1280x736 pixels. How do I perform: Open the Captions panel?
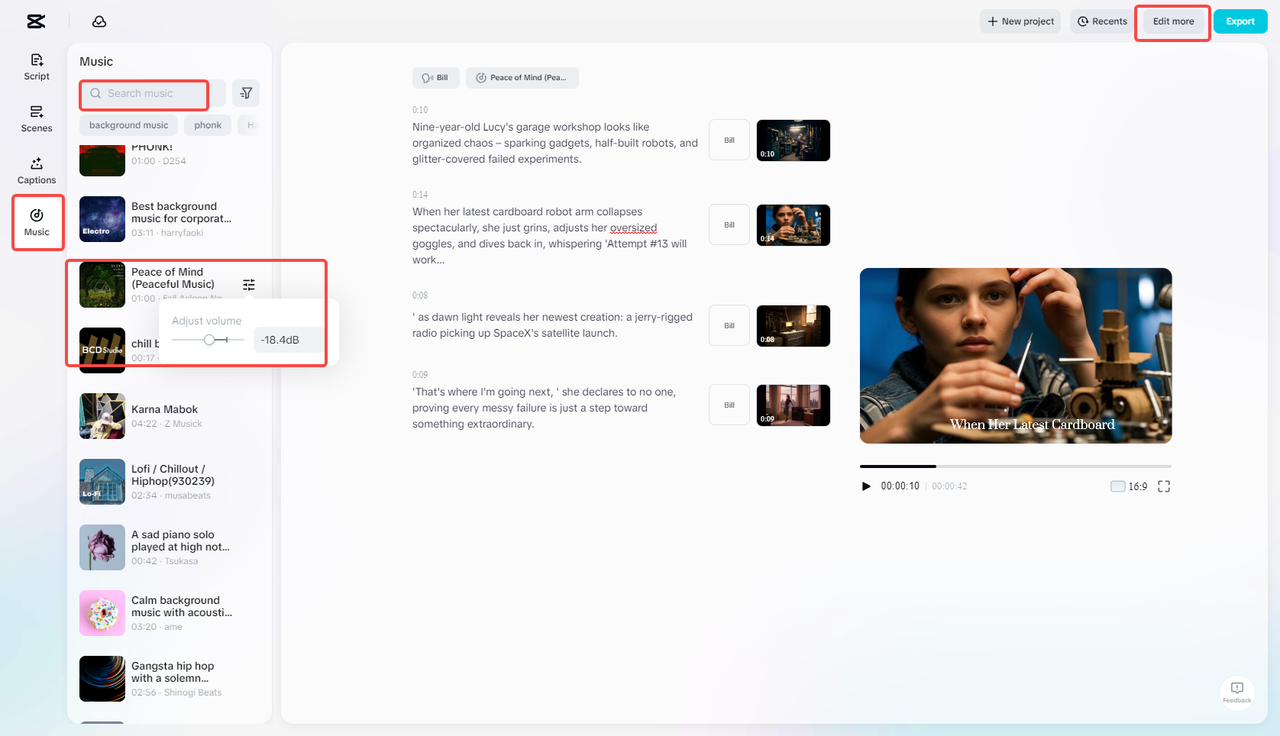coord(36,168)
